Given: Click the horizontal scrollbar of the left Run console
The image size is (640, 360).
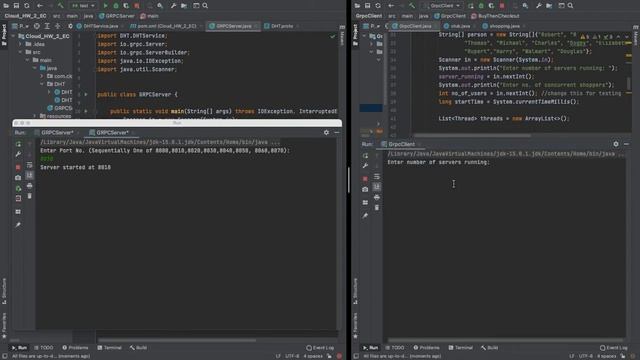Looking at the screenshot, I should pyautogui.click(x=177, y=340).
